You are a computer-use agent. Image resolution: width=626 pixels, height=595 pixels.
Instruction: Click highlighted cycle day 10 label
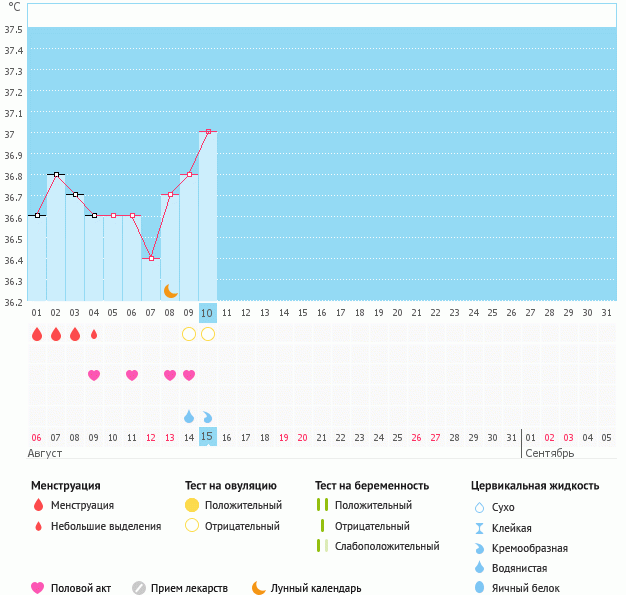coord(208,313)
